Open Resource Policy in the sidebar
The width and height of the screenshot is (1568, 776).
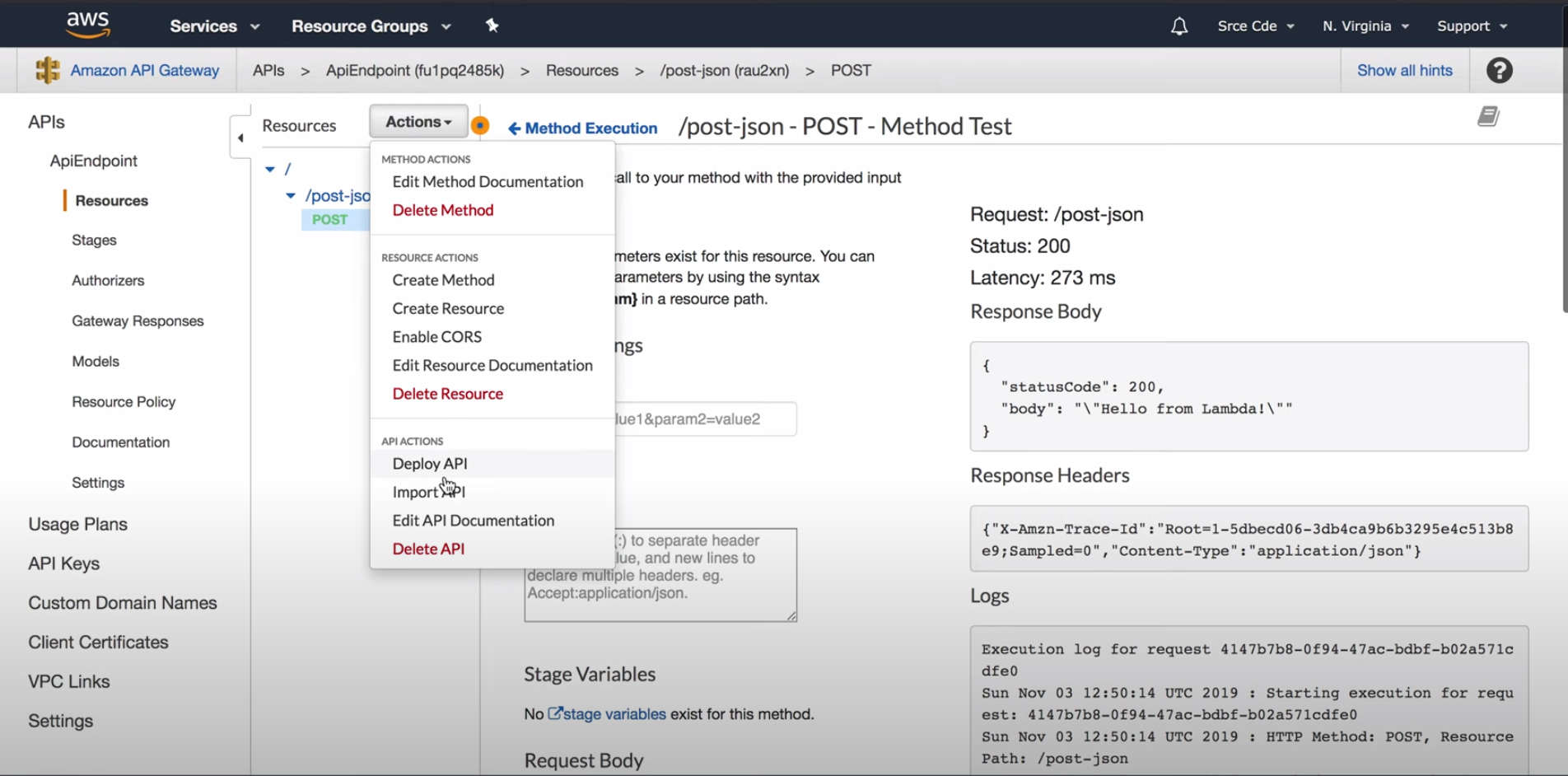coord(124,402)
